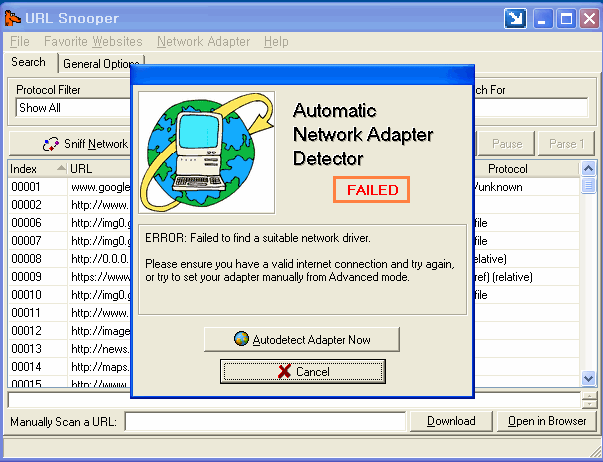Select row 00012 http://image

tap(69, 331)
